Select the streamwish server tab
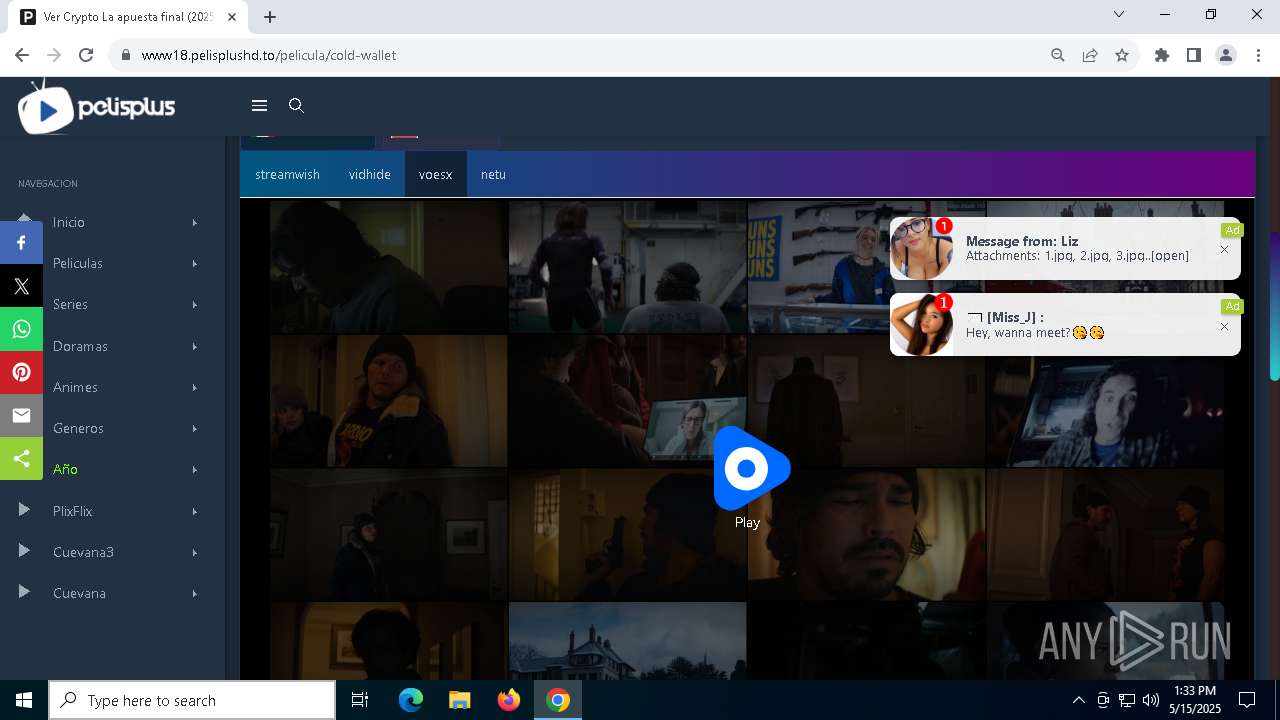Image resolution: width=1280 pixels, height=720 pixels. (x=287, y=174)
